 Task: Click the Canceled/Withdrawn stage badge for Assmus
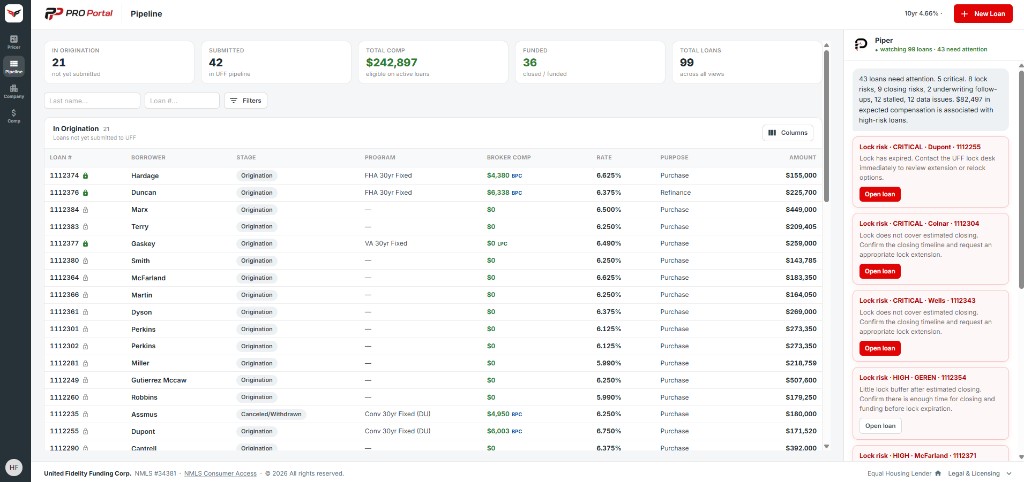point(271,414)
